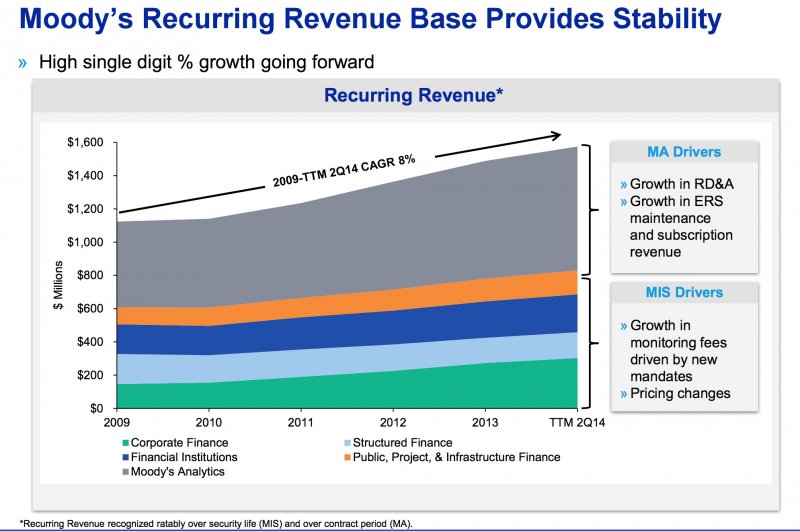Click the orange Public, Project, & Infrastructure swatch

[x=347, y=458]
